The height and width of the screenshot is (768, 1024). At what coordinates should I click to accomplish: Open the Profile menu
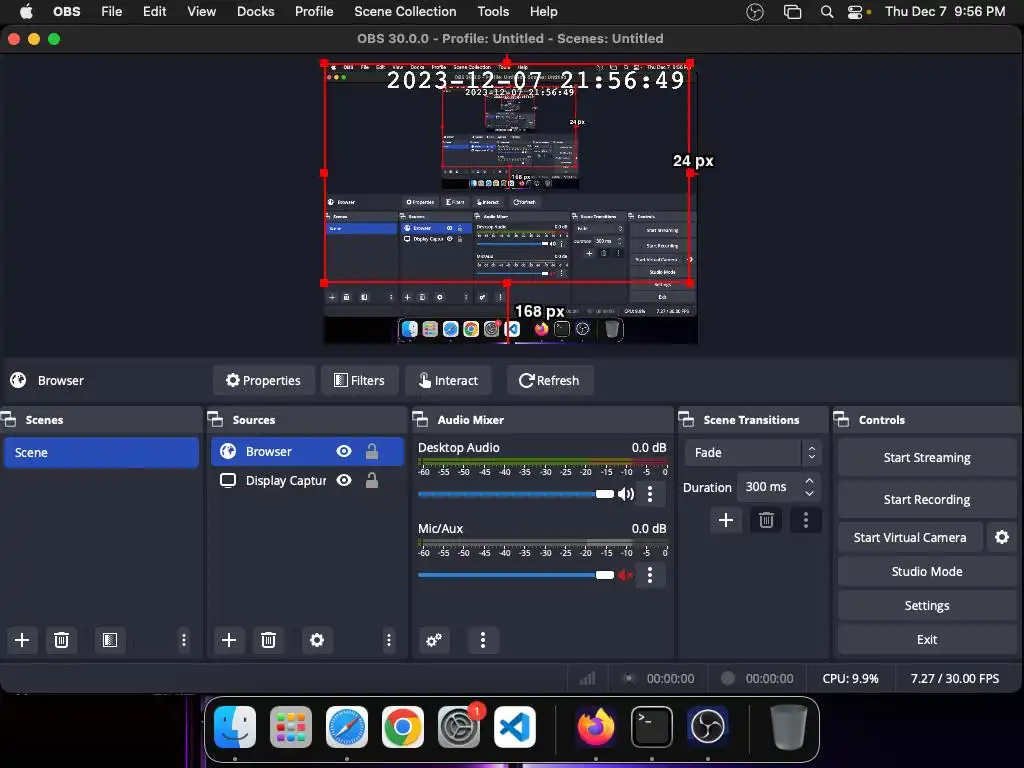pos(314,11)
